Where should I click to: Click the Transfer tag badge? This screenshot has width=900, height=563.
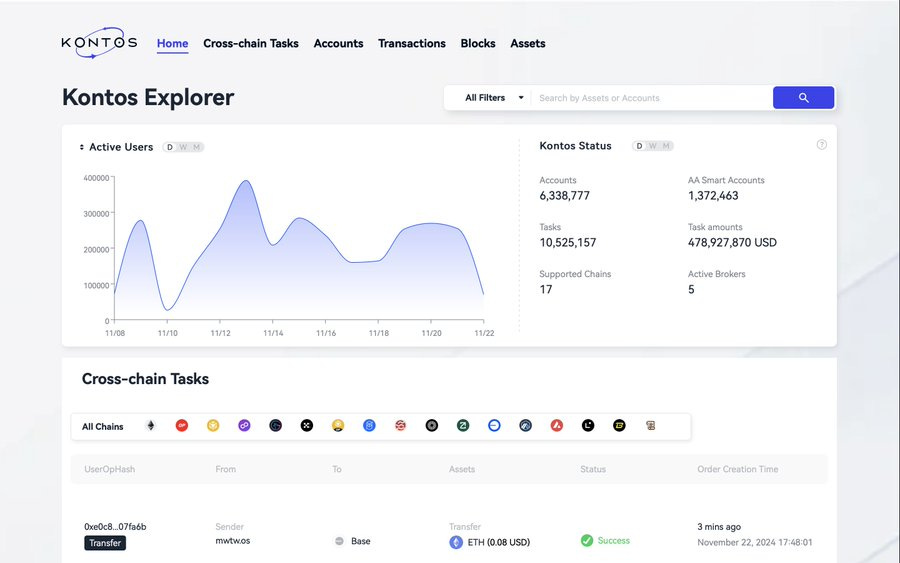click(105, 543)
